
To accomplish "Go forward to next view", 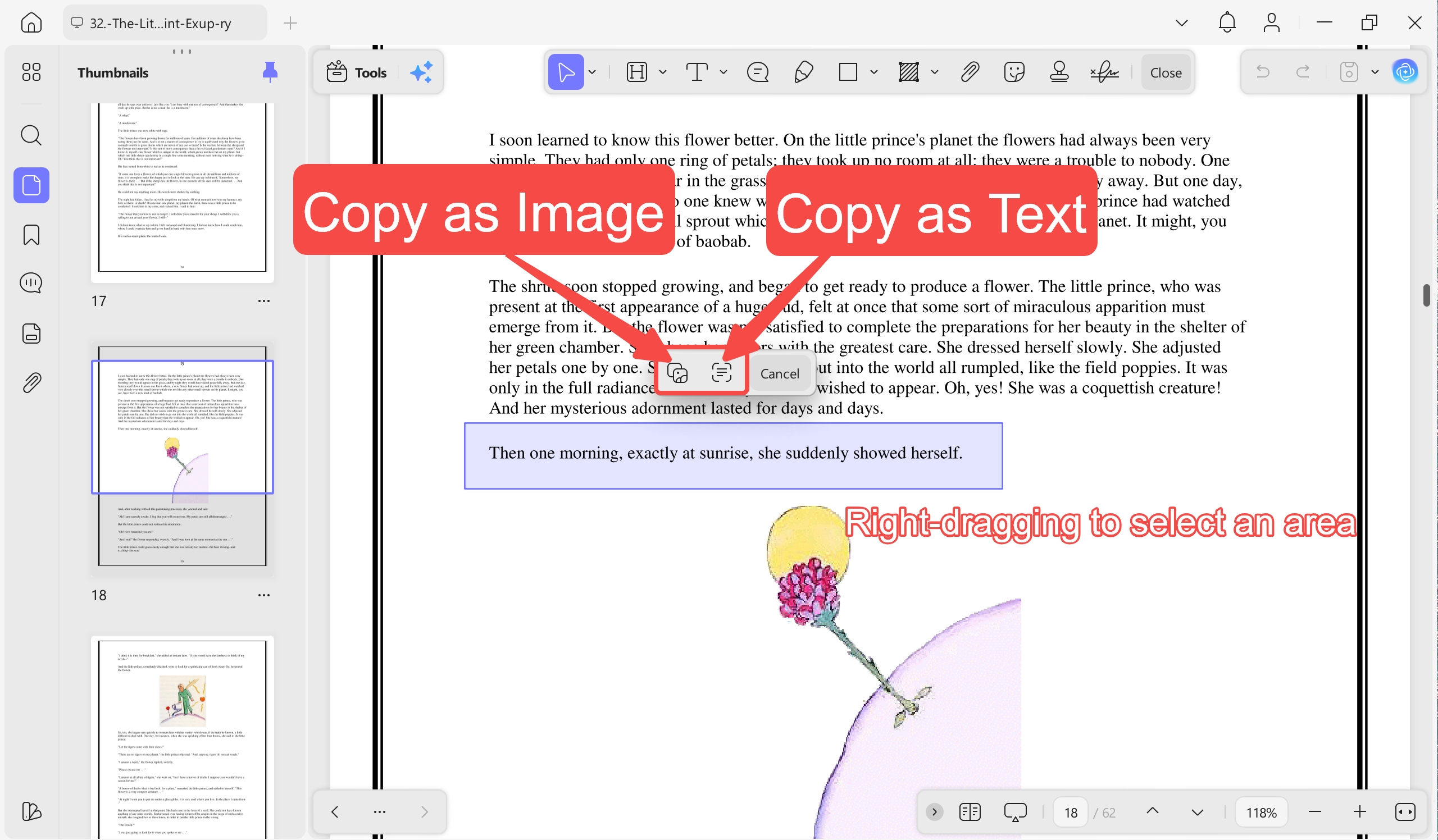I will 424,811.
